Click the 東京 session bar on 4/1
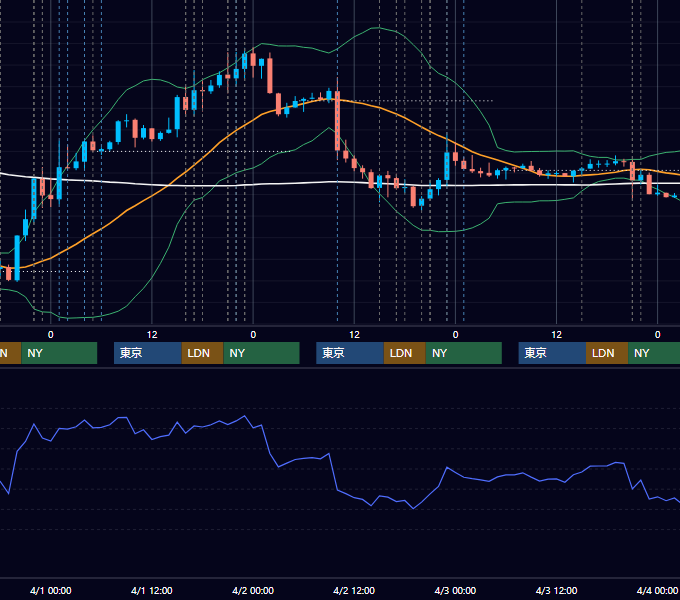Screen dimensions: 680x600 [148, 353]
